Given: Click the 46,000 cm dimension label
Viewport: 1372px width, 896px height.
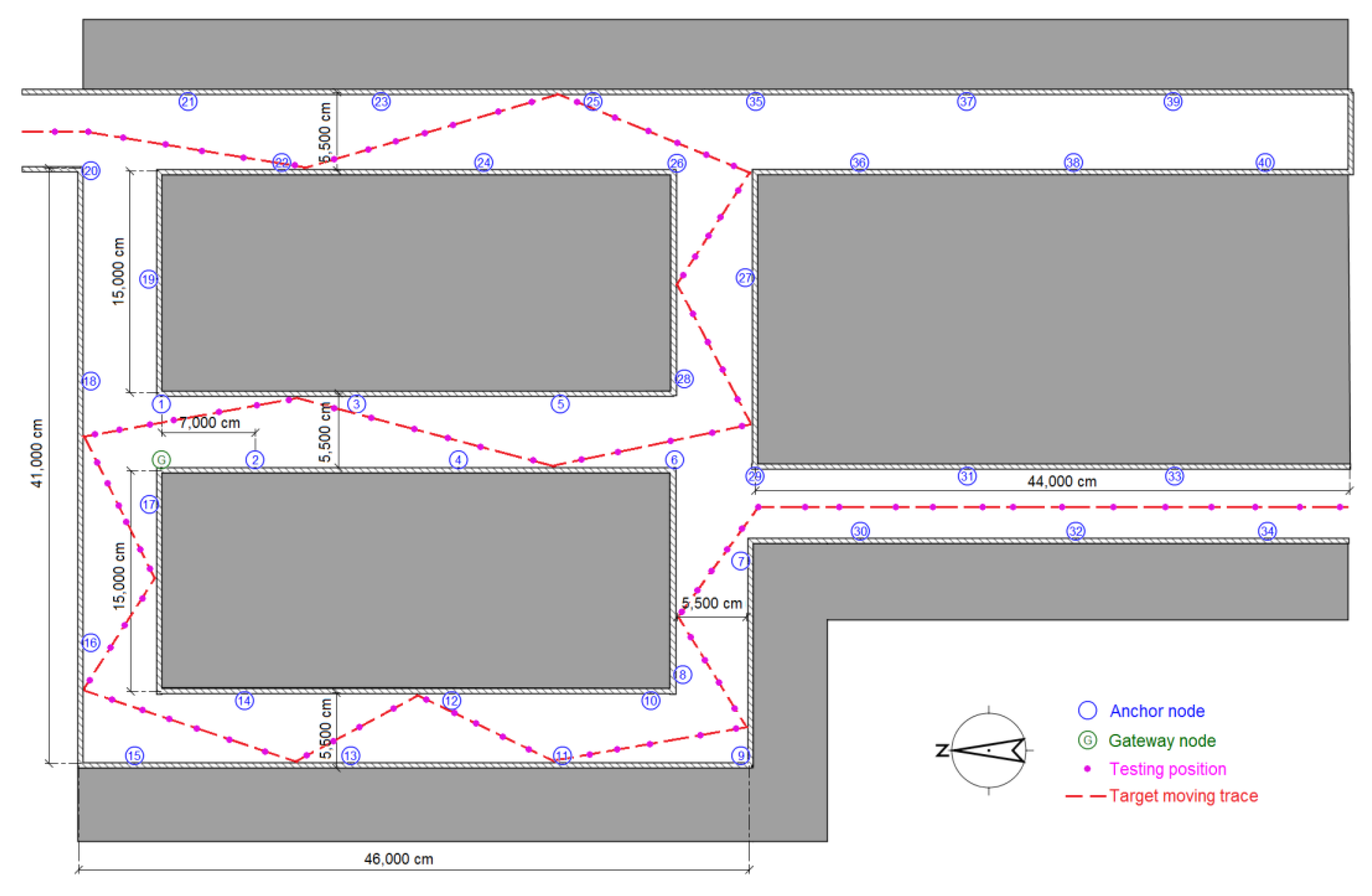Looking at the screenshot, I should pyautogui.click(x=398, y=858).
